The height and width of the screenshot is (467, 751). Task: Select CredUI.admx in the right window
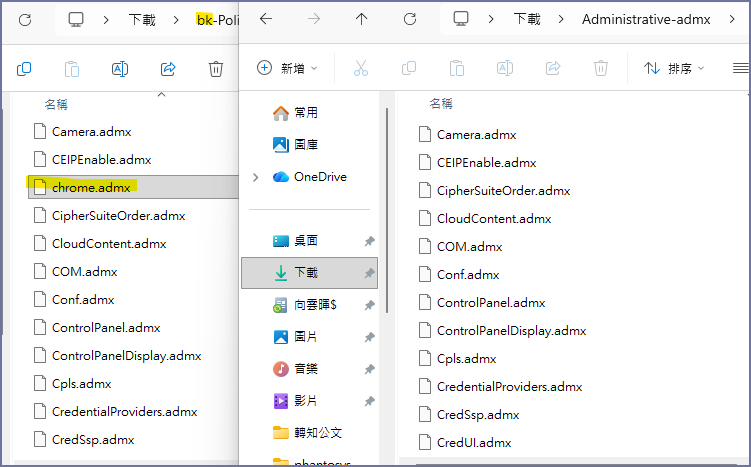click(x=474, y=442)
